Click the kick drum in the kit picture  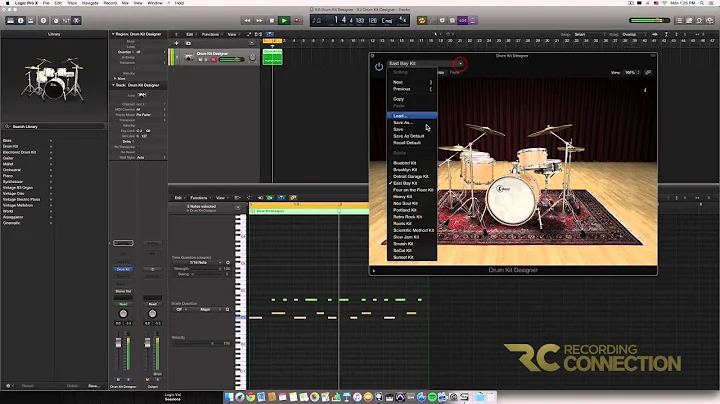click(511, 200)
